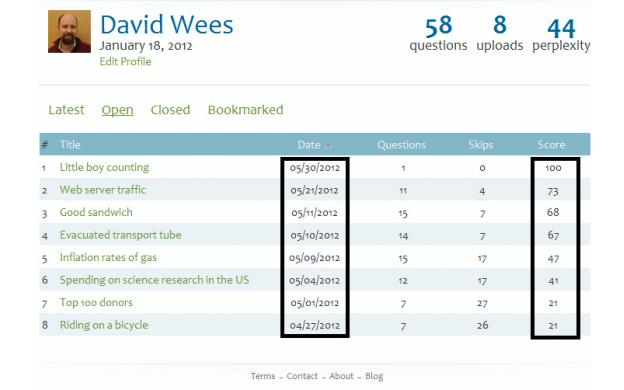Viewport: 624px width, 390px height.
Task: Open the Good sandwich entry
Action: pos(96,212)
